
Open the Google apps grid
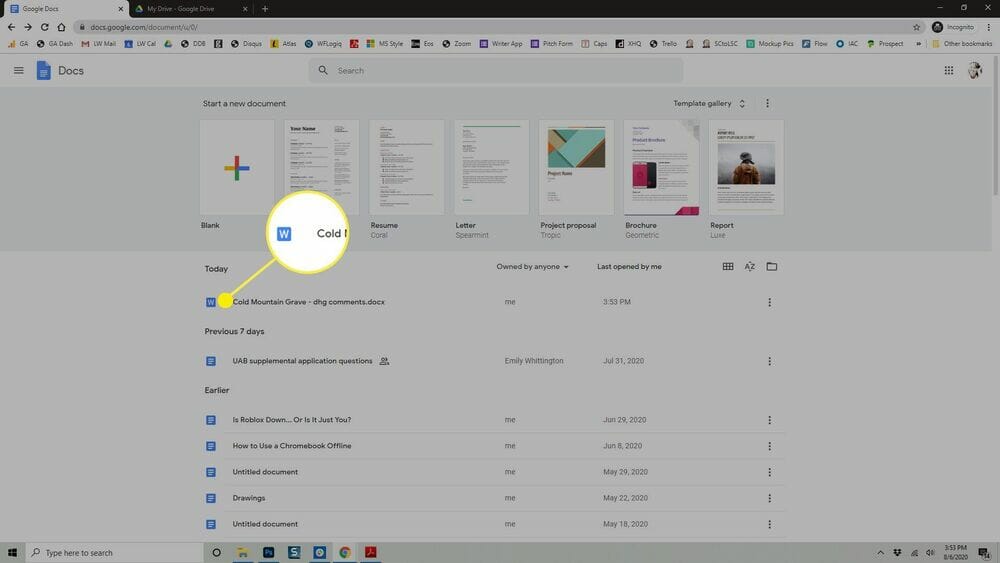point(948,70)
